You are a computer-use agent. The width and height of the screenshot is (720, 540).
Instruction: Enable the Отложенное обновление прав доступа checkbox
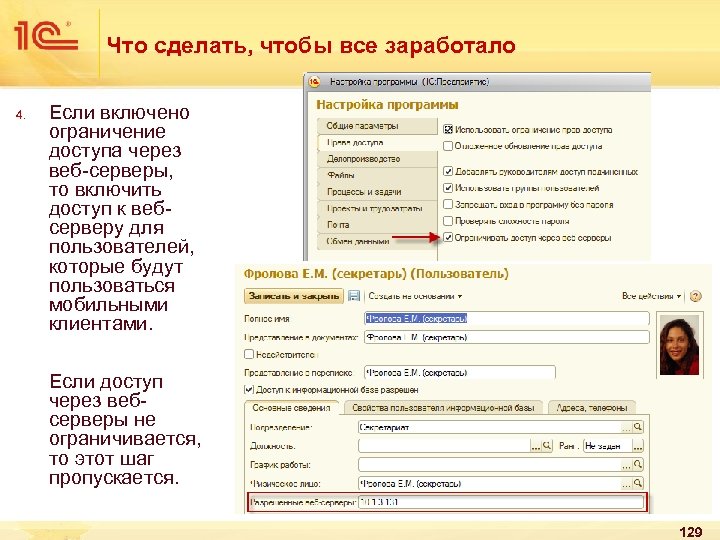pyautogui.click(x=448, y=146)
